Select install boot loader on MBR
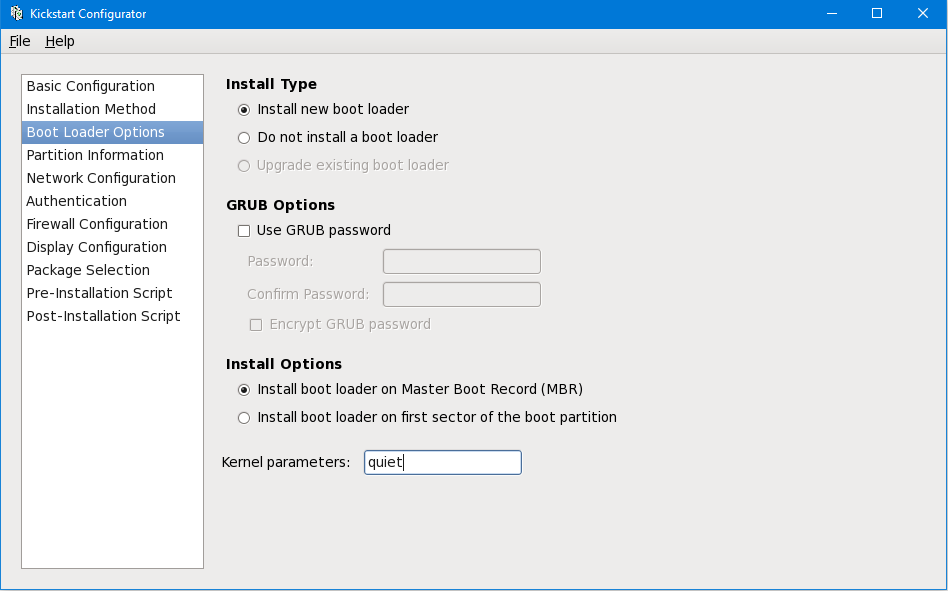This screenshot has height=591, width=948. (244, 390)
